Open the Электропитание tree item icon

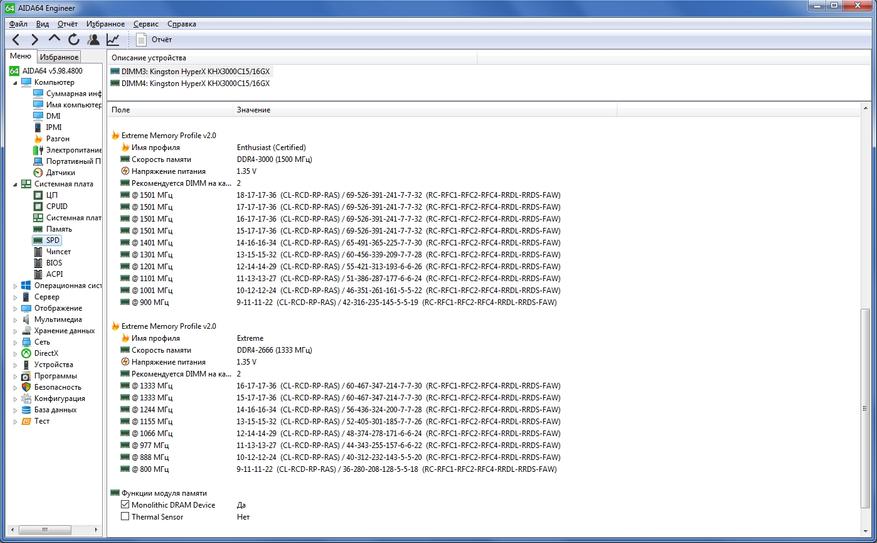(38, 150)
